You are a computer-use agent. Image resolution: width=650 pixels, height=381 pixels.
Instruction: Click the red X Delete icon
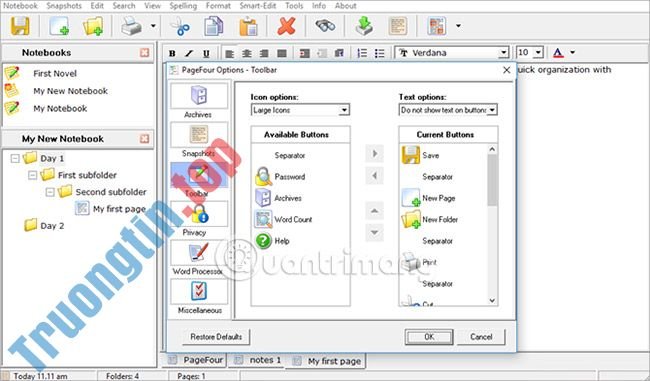(286, 26)
